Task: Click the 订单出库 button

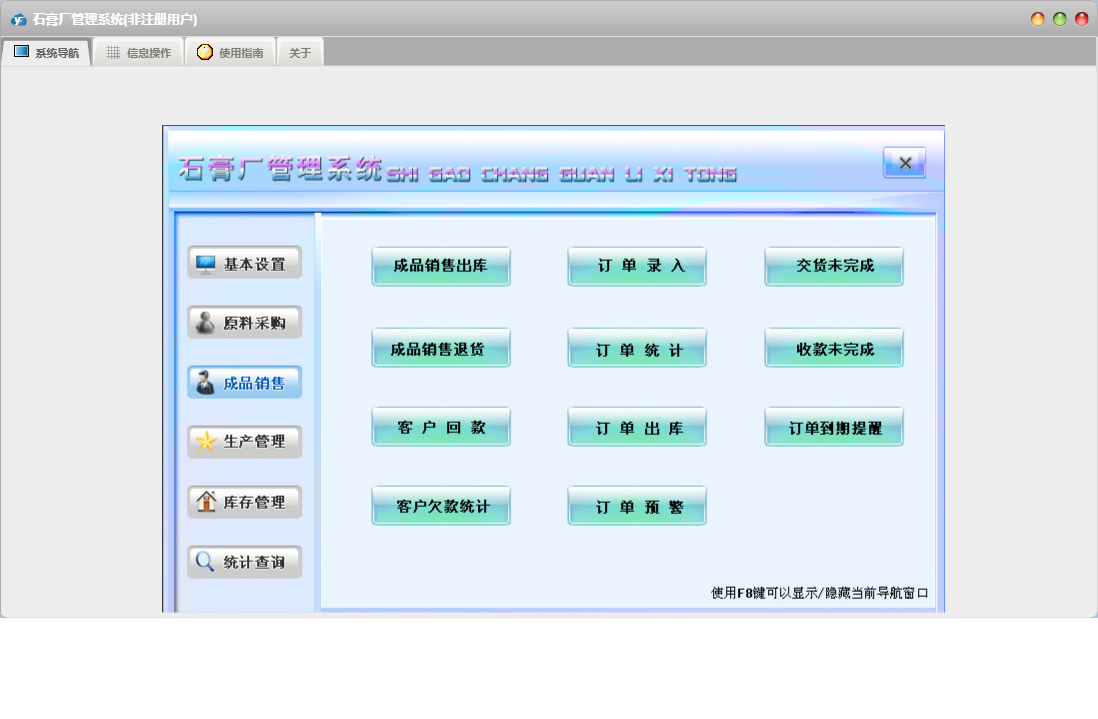Action: [637, 427]
